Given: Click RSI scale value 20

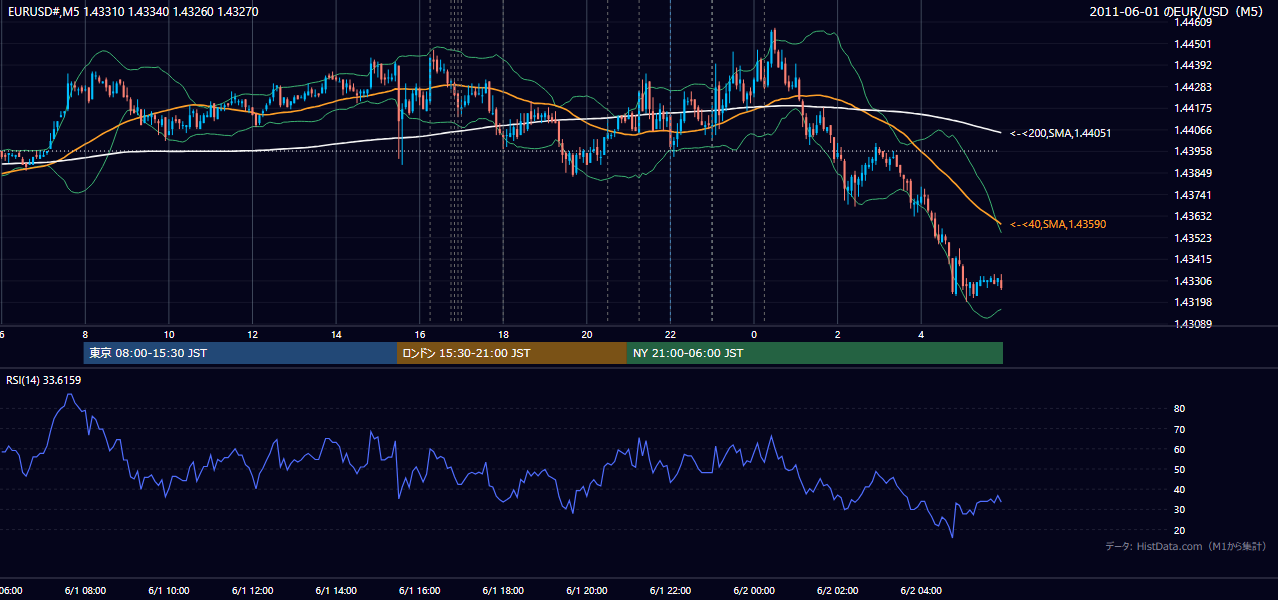Looking at the screenshot, I should click(x=1180, y=530).
